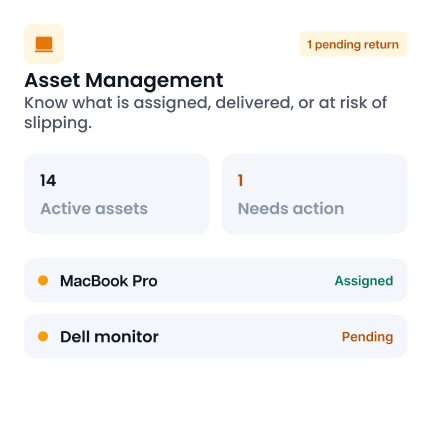Click the 'Know what is assigned' description text

tap(205, 113)
